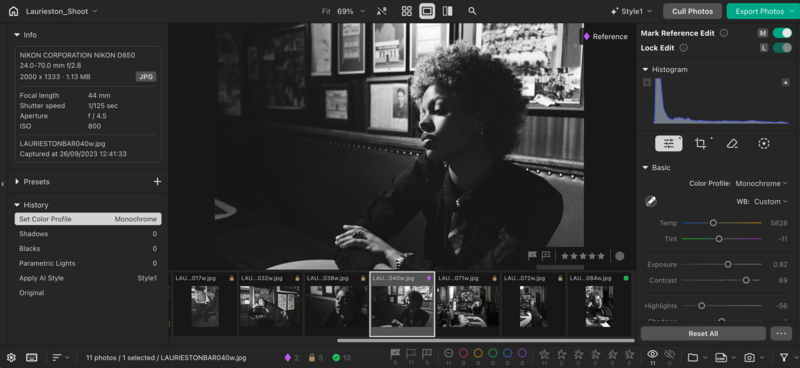Toggle the AI edits preview icon
This screenshot has width=800, height=368.
click(381, 11)
